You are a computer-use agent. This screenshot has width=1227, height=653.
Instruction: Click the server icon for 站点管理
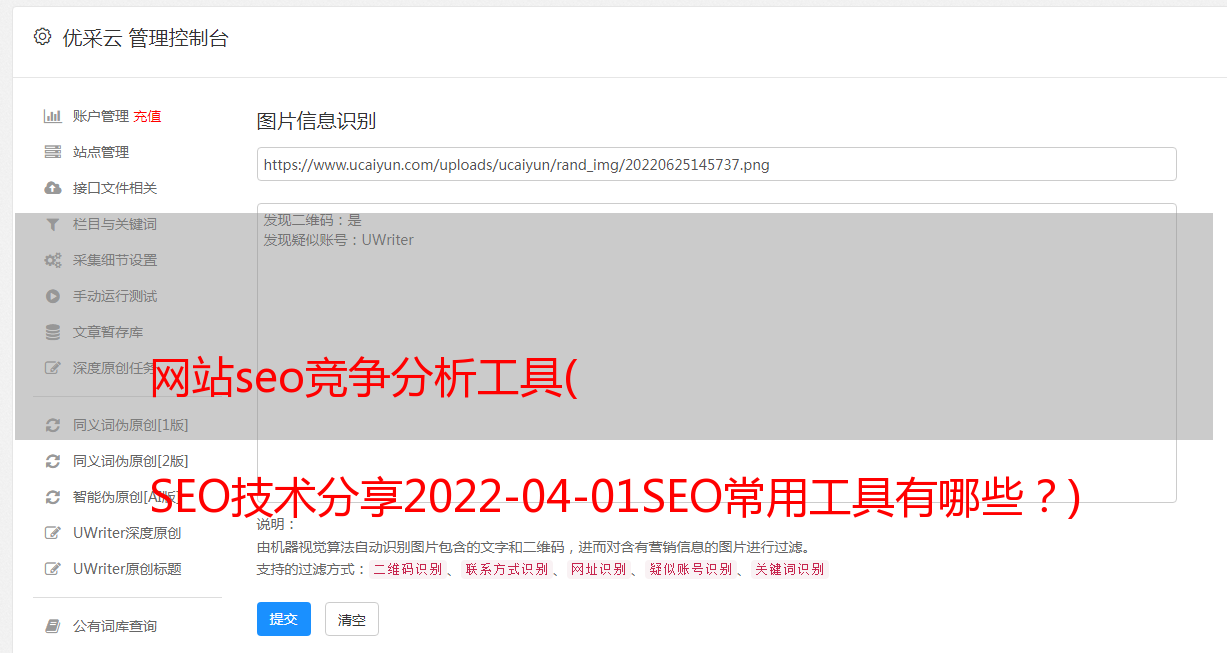click(53, 152)
